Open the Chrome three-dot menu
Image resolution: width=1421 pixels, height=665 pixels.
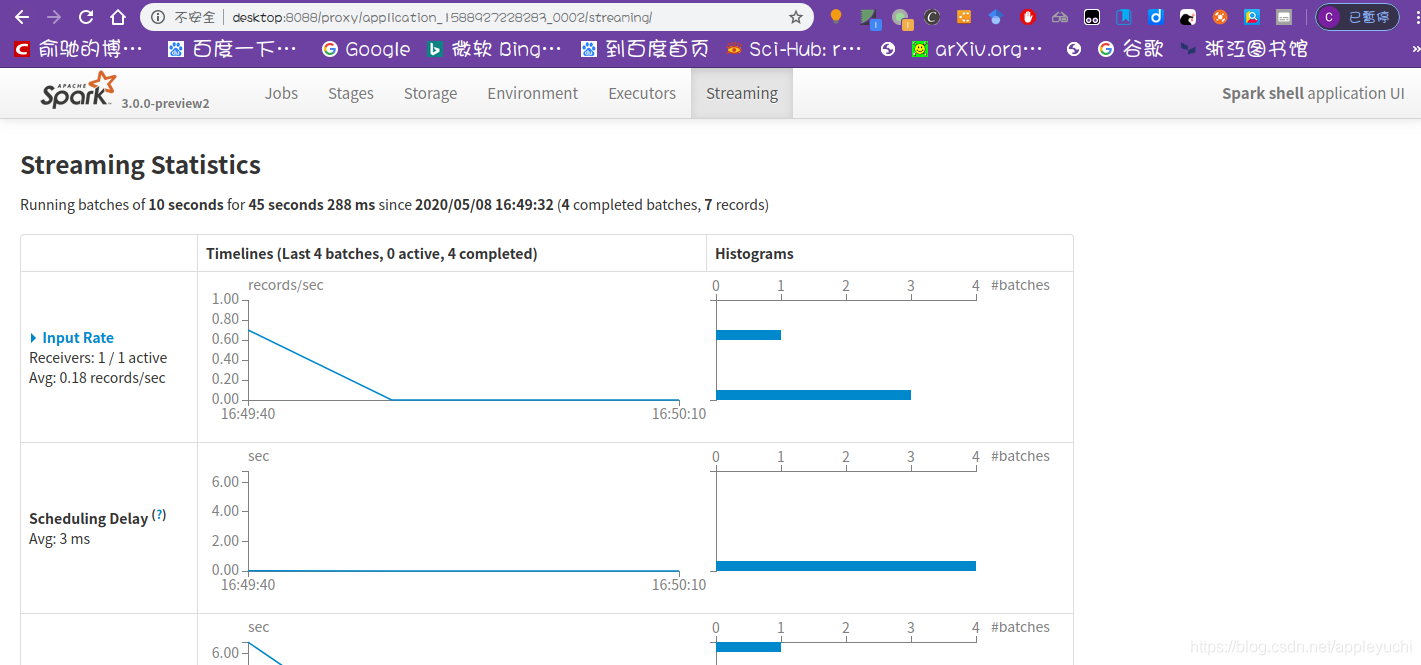click(x=1415, y=17)
